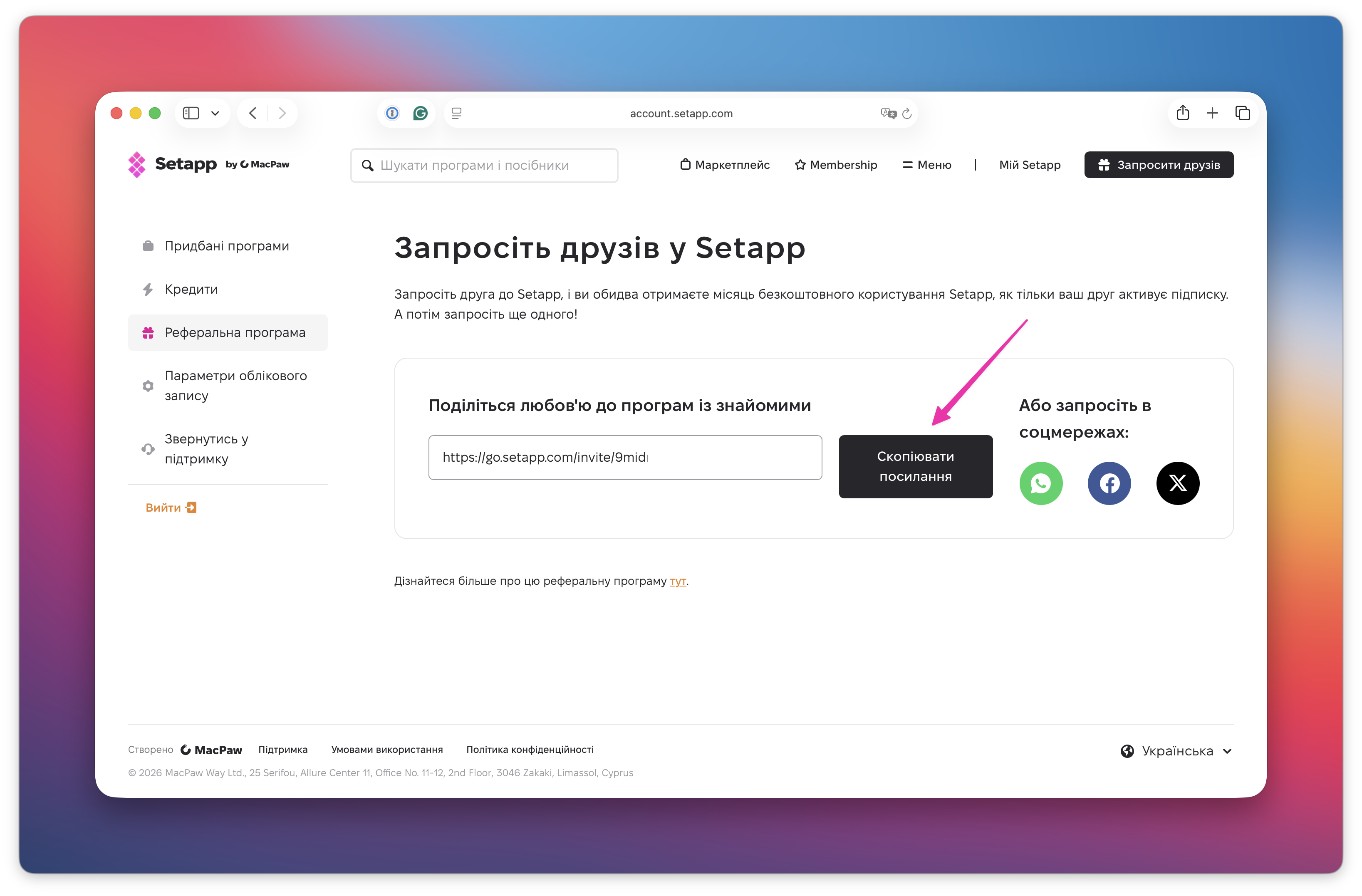Expand the Українська language dropdown
The width and height of the screenshot is (1362, 896).
click(x=1176, y=751)
